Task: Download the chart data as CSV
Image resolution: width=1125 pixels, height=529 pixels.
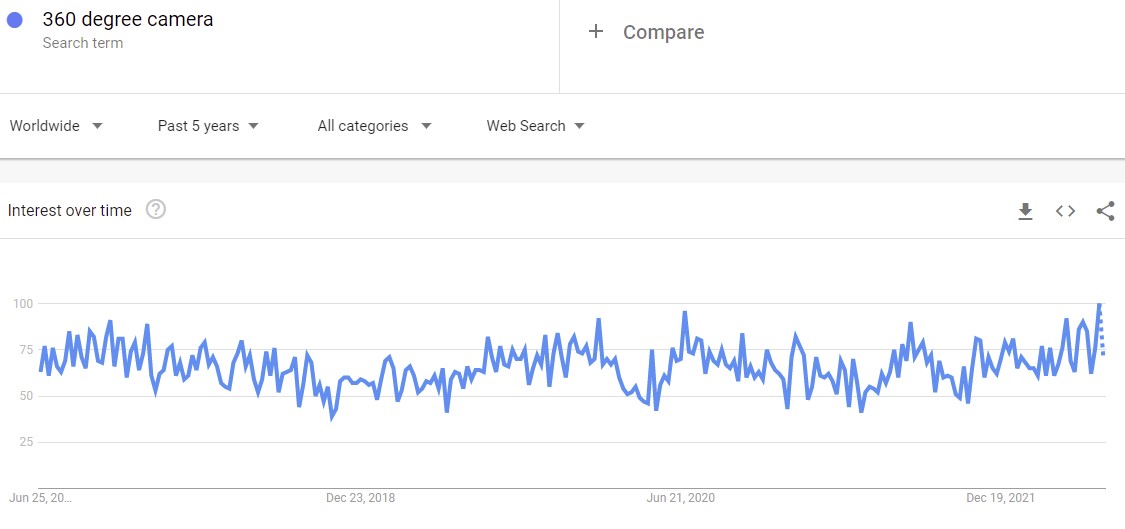Action: (1025, 211)
